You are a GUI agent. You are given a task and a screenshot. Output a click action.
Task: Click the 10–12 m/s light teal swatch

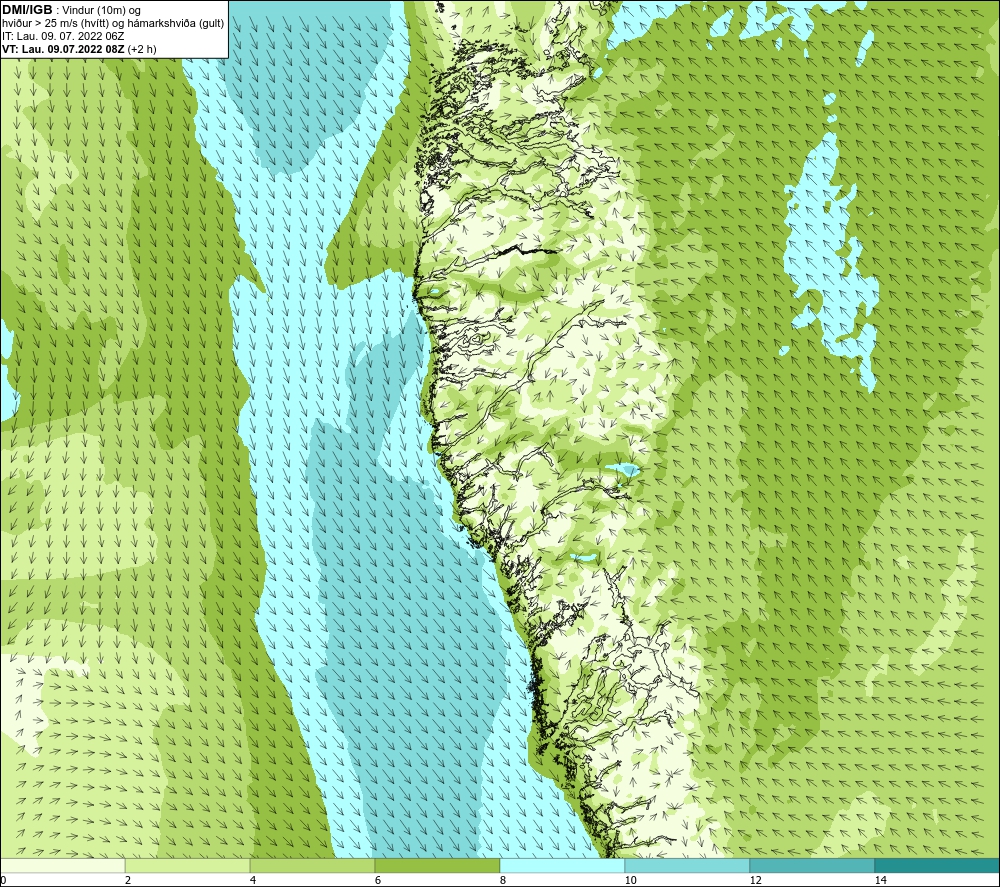[688, 865]
